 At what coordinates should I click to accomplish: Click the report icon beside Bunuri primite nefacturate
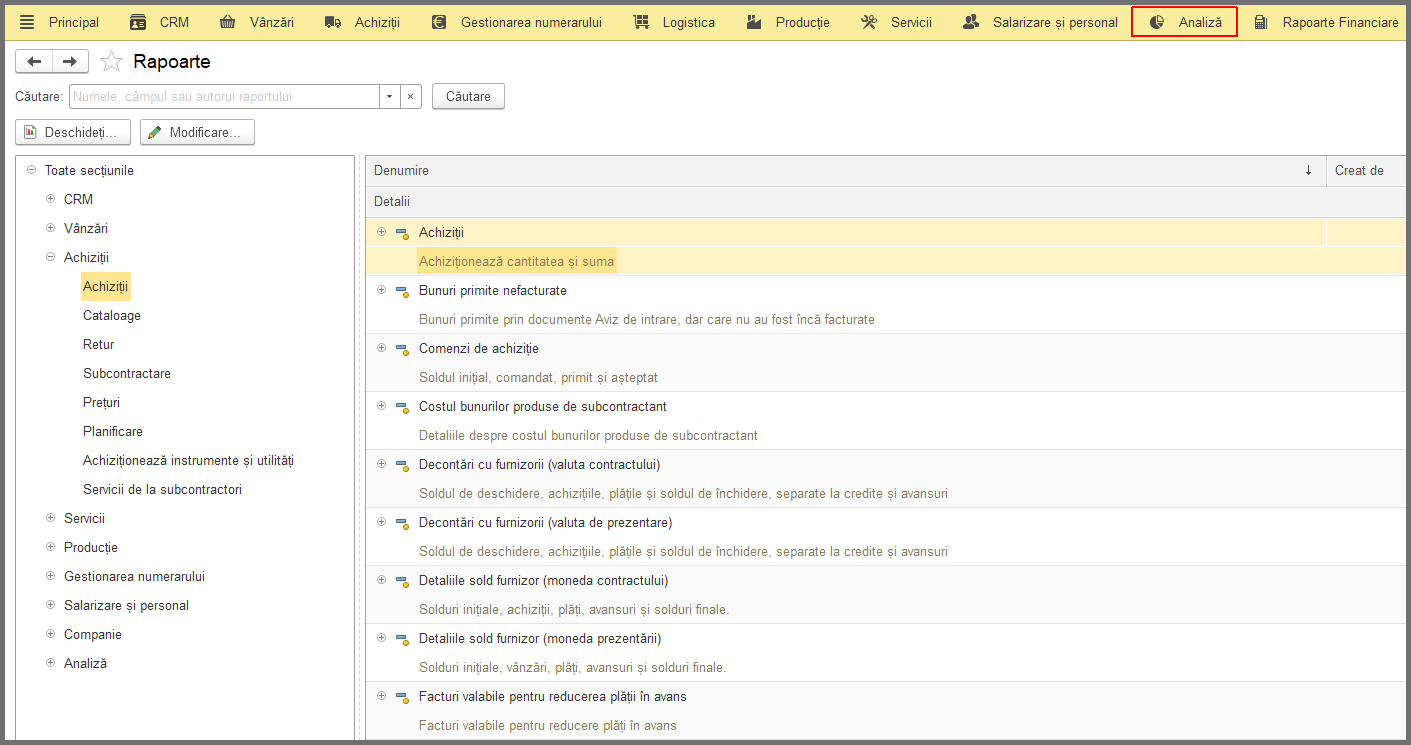[x=402, y=291]
